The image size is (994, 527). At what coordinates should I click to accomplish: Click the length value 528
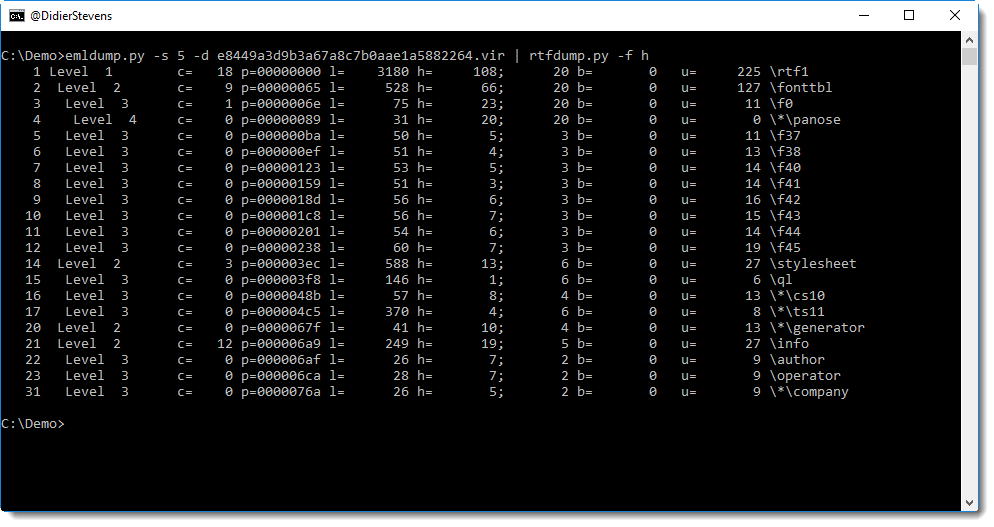point(397,88)
